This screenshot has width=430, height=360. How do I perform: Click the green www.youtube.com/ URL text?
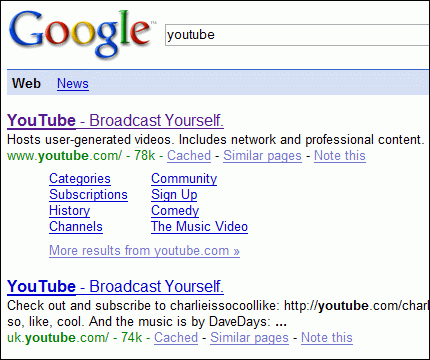(65, 156)
